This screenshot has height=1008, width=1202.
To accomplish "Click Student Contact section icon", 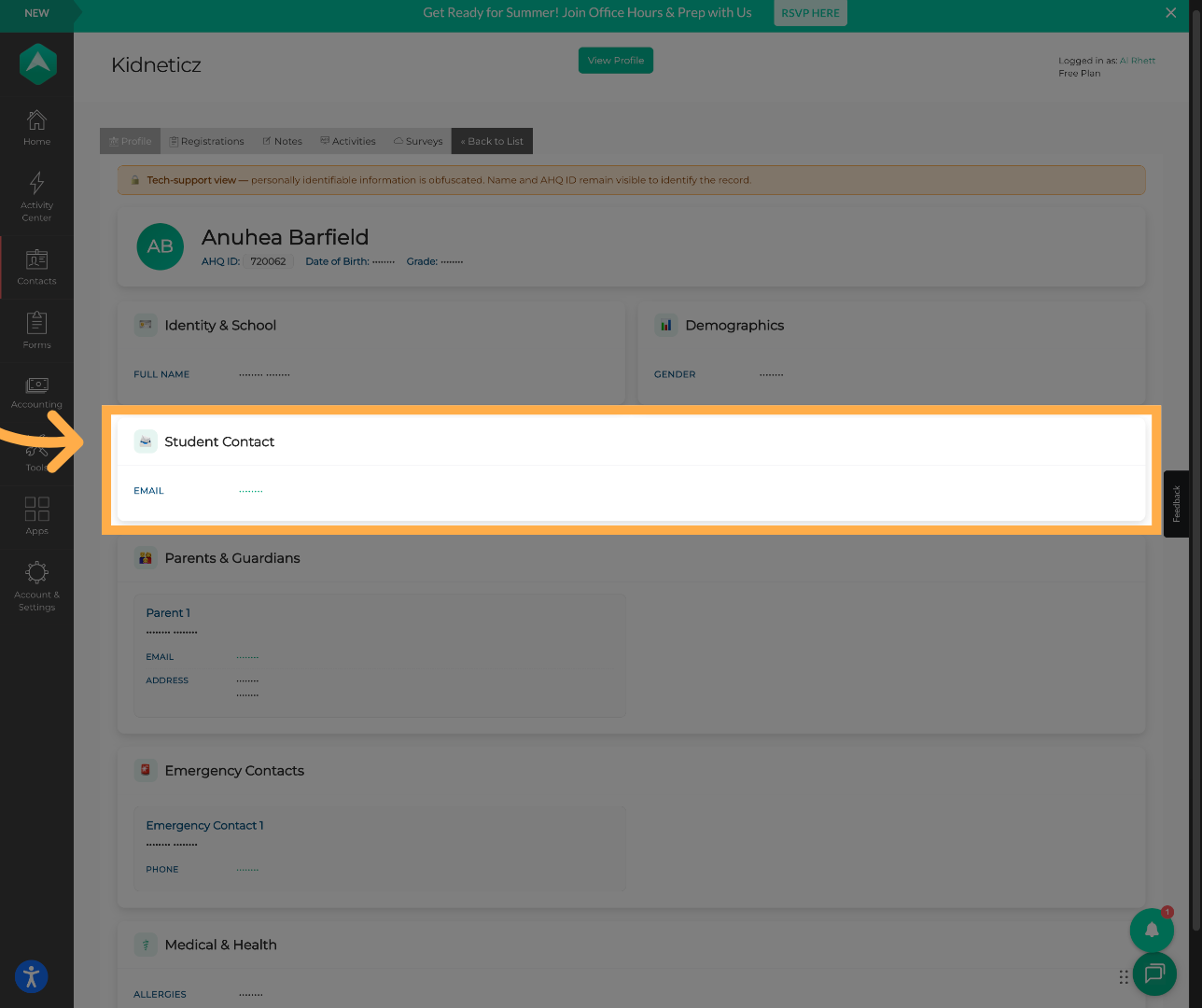I will [146, 441].
